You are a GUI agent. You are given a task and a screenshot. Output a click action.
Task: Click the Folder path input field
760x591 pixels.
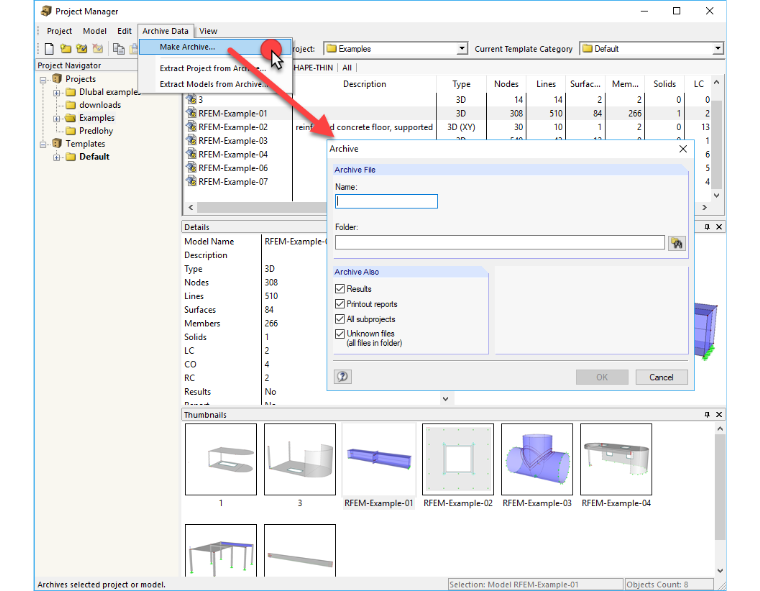coord(500,243)
